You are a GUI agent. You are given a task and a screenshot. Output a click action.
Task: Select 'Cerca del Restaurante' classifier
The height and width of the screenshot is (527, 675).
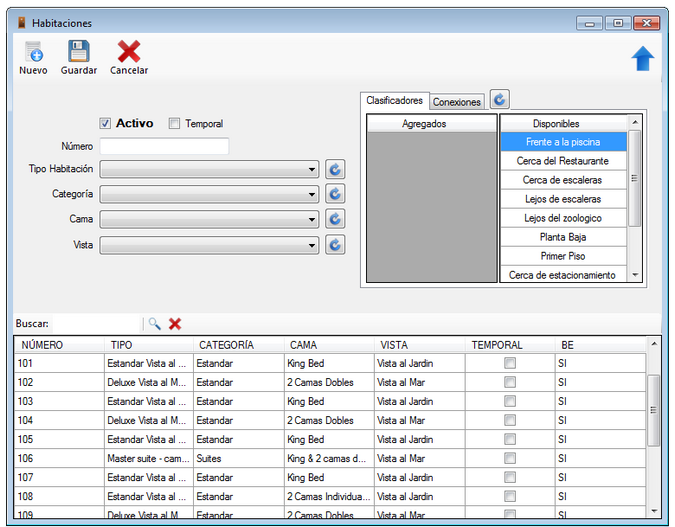click(563, 161)
